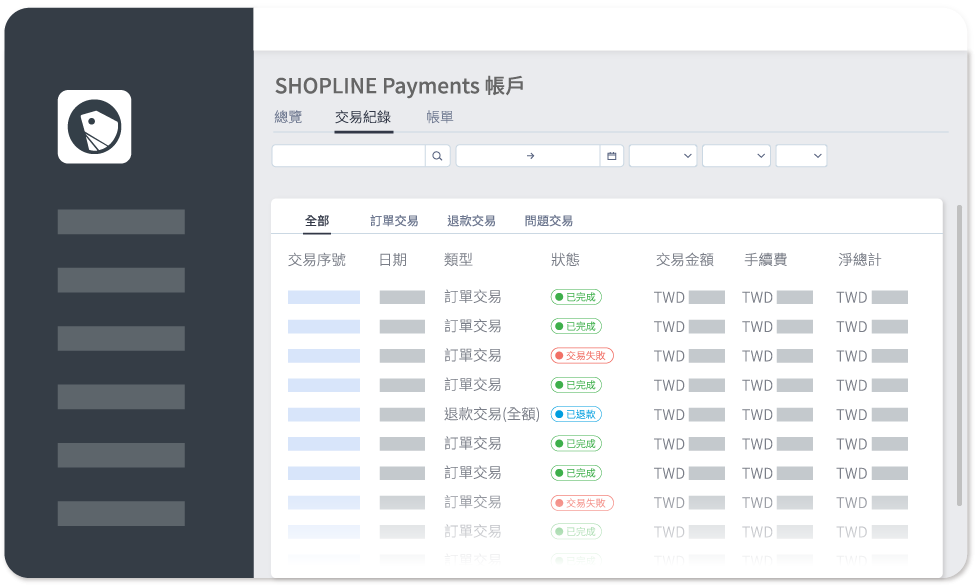The height and width of the screenshot is (586, 977).
Task: Switch to the 退款交易 filter tab
Action: pos(471,221)
